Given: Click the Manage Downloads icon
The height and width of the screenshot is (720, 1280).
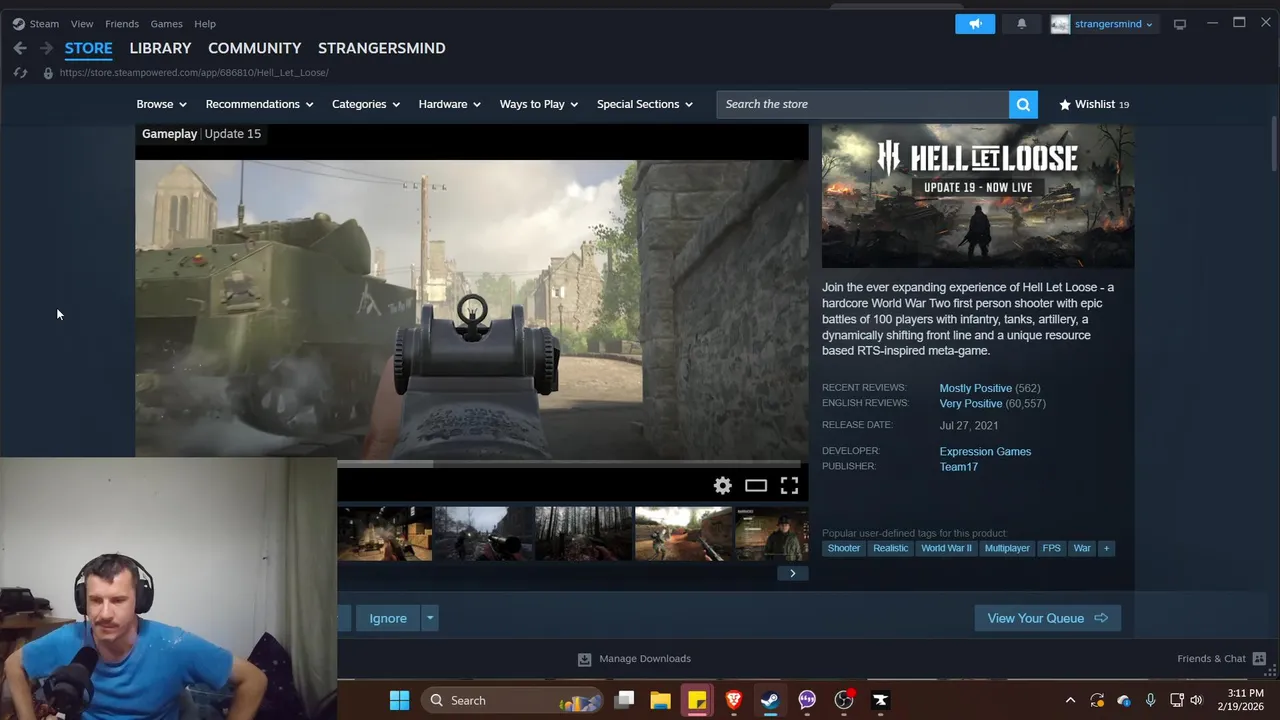Looking at the screenshot, I should coord(585,659).
